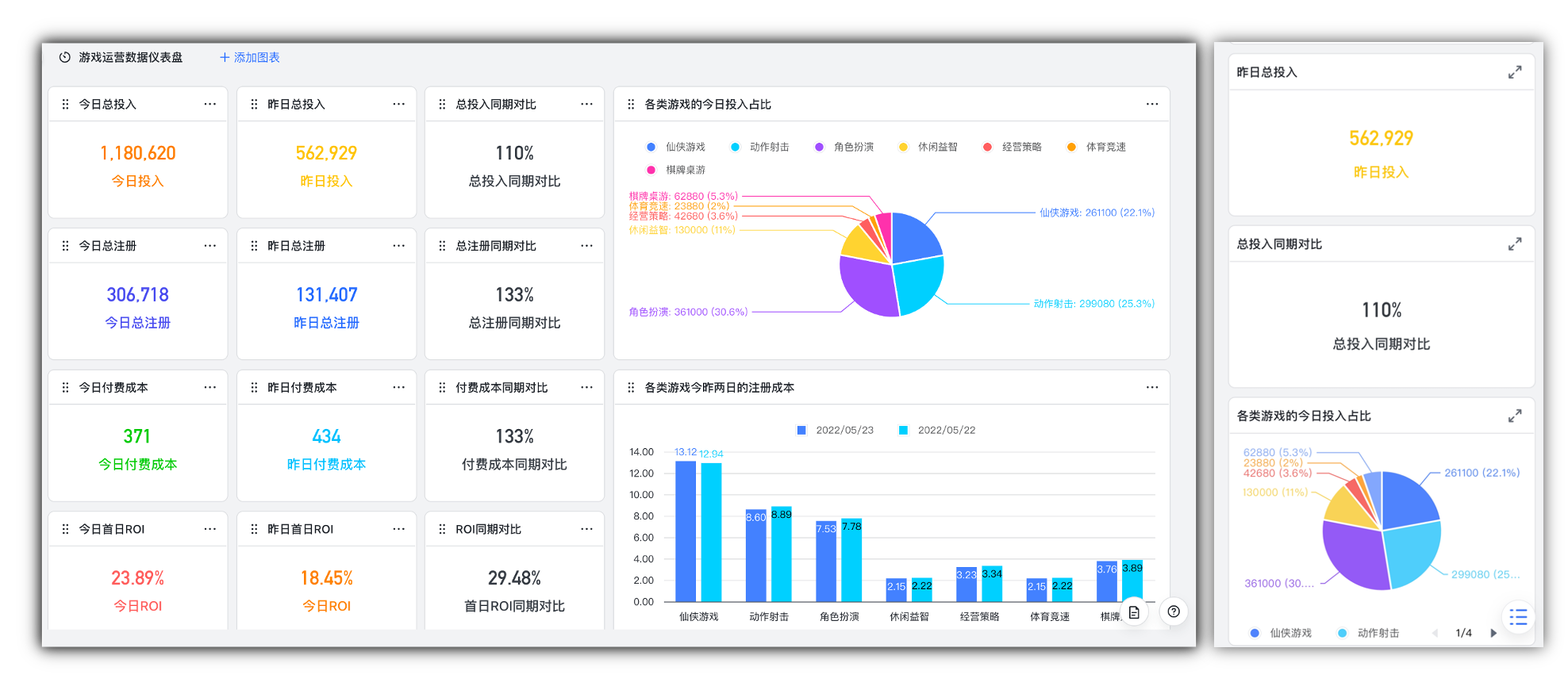The width and height of the screenshot is (1568, 690).
Task: Toggle 休闲益智 legend in the pie chart
Action: (x=928, y=147)
